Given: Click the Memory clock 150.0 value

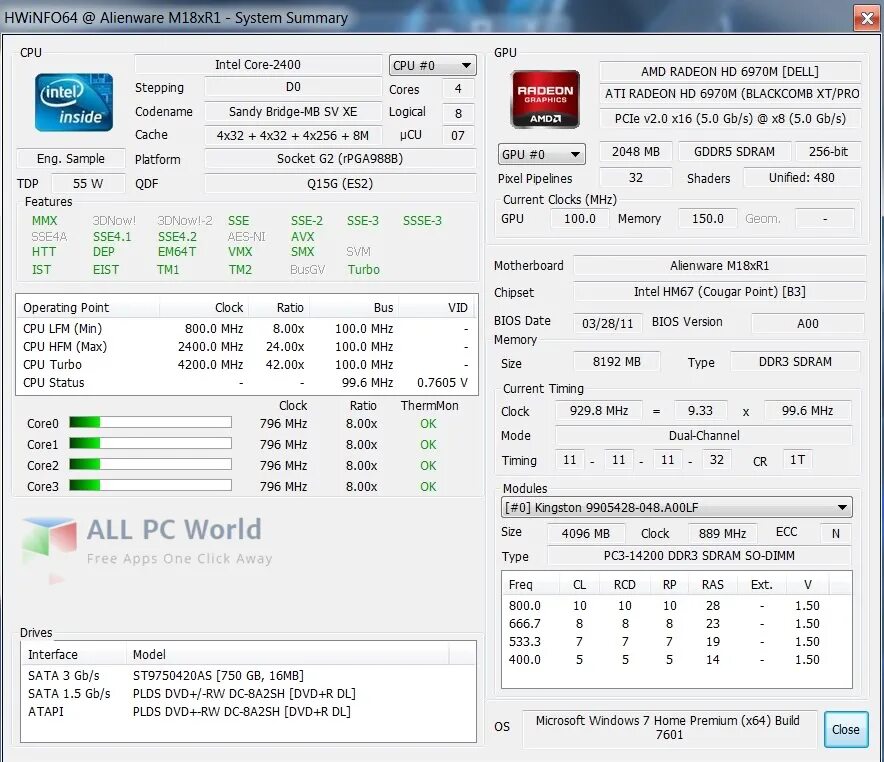Looking at the screenshot, I should coord(708,219).
